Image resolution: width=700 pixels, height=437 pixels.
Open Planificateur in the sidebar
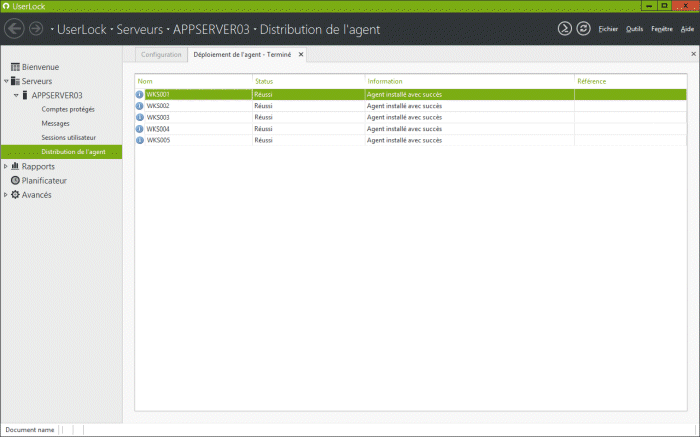click(x=44, y=180)
